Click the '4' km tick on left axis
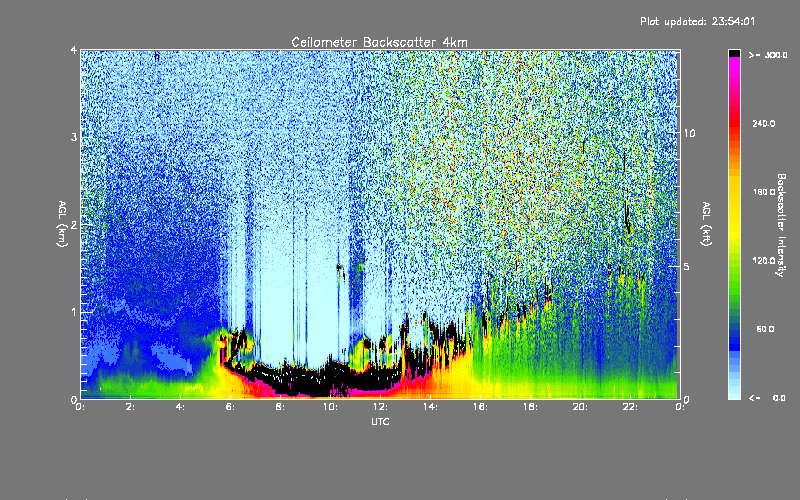 (x=74, y=50)
